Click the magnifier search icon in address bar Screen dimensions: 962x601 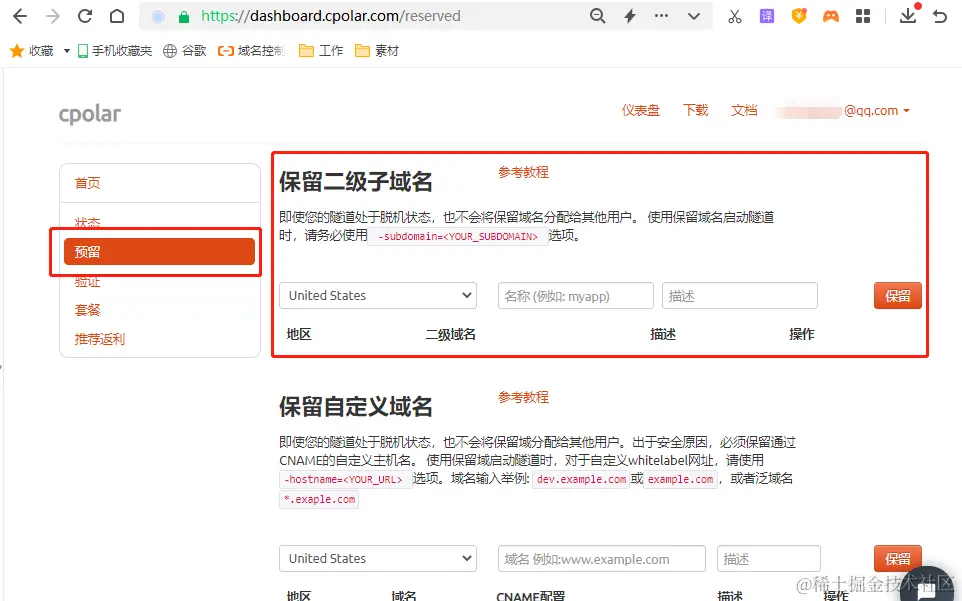(x=598, y=16)
